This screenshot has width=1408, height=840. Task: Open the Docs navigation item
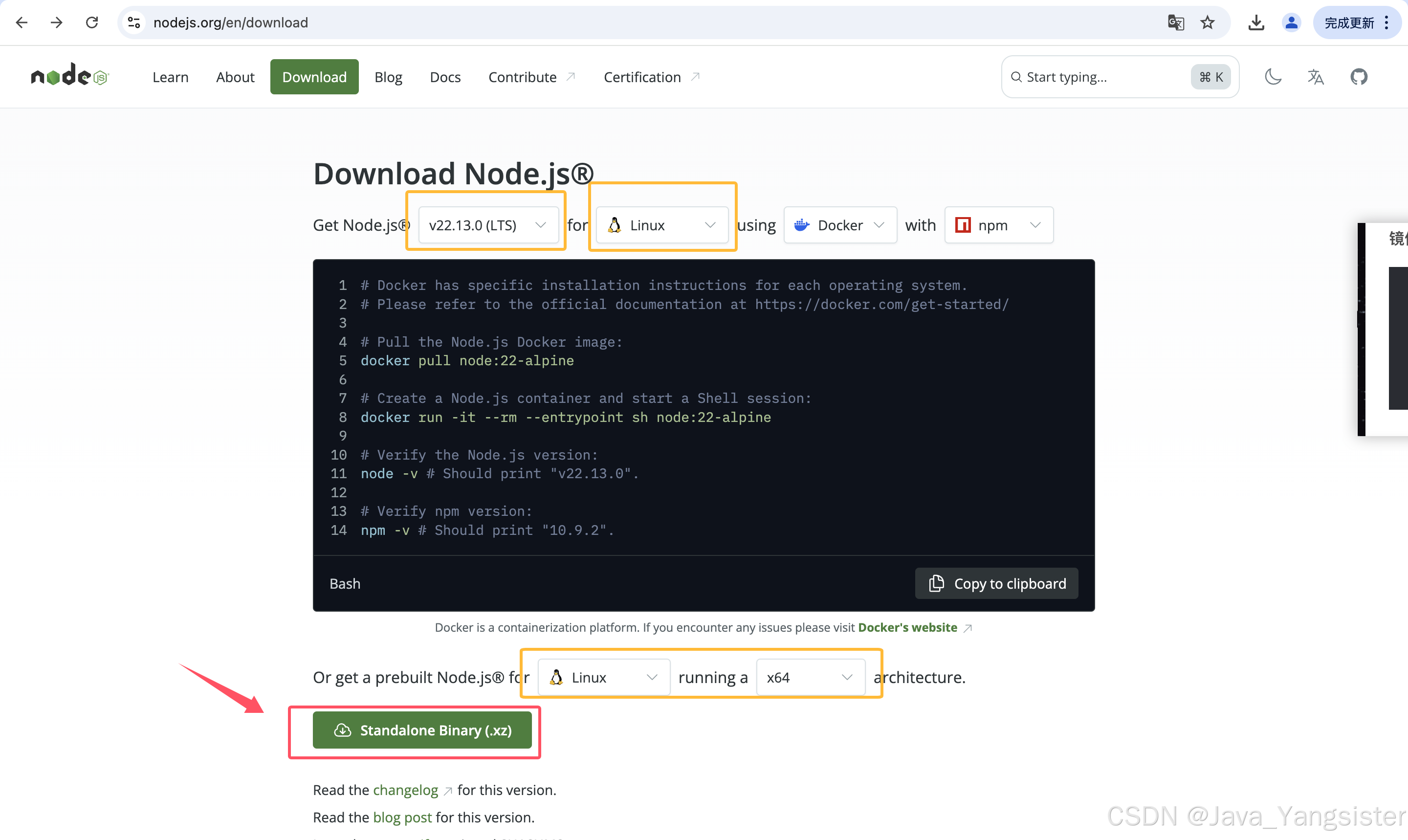pyautogui.click(x=445, y=77)
